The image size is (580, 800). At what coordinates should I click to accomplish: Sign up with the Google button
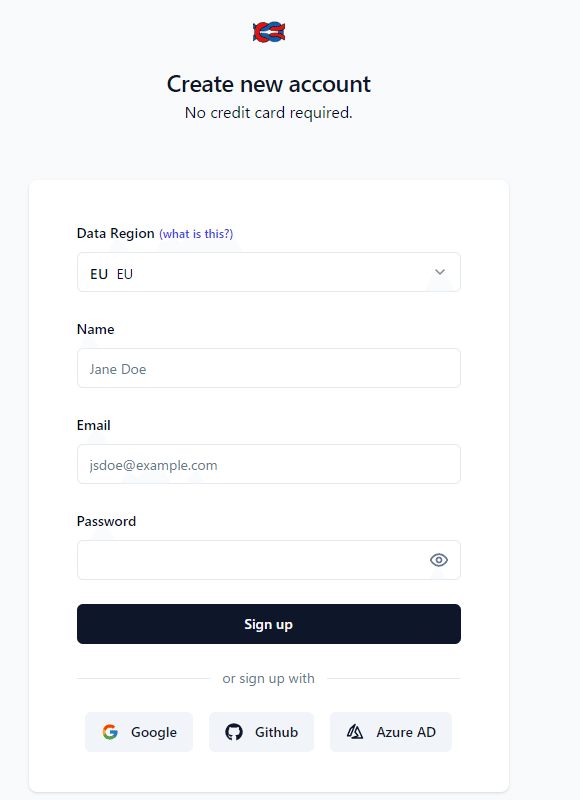(139, 732)
